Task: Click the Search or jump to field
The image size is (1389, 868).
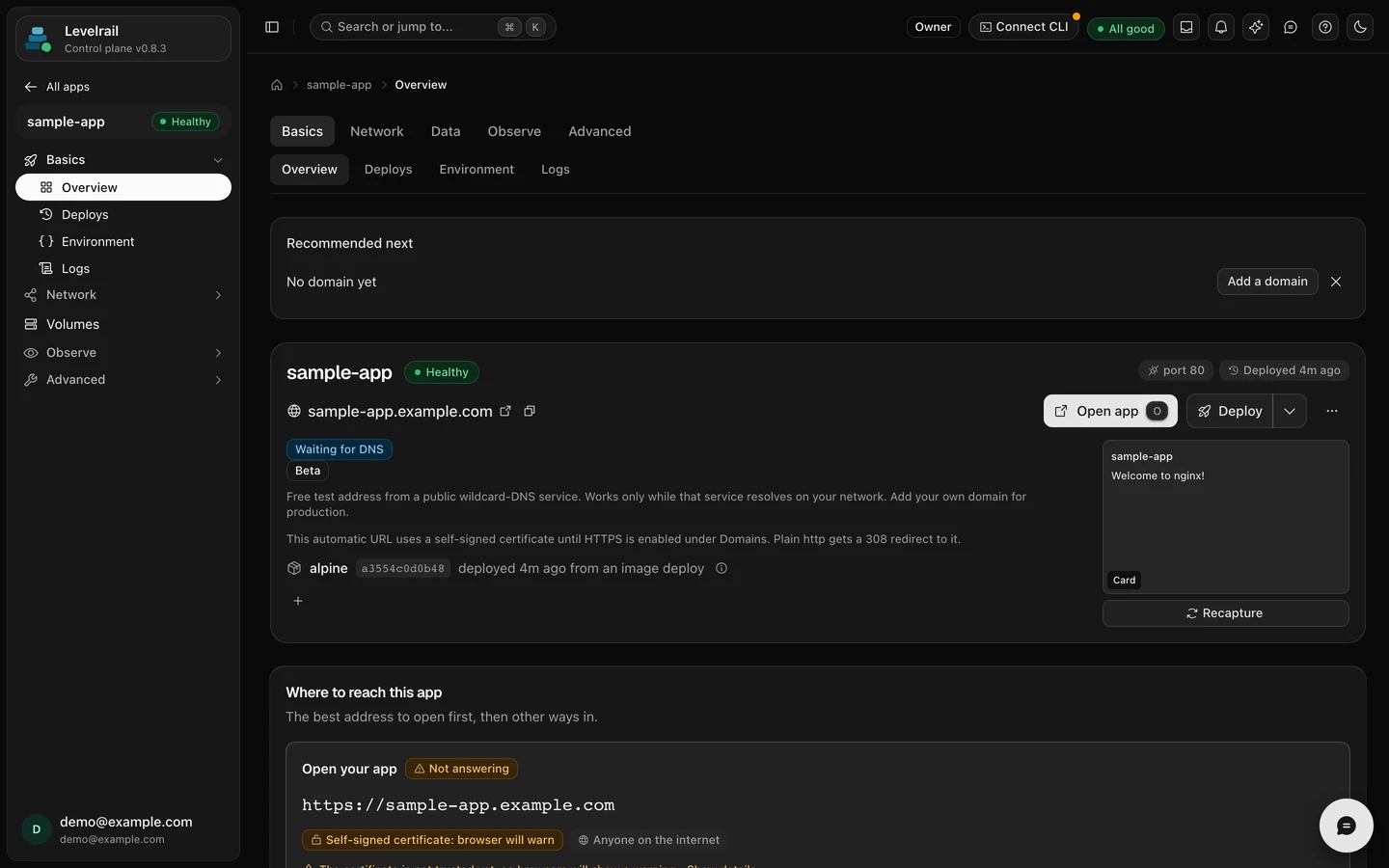Action: point(432,27)
